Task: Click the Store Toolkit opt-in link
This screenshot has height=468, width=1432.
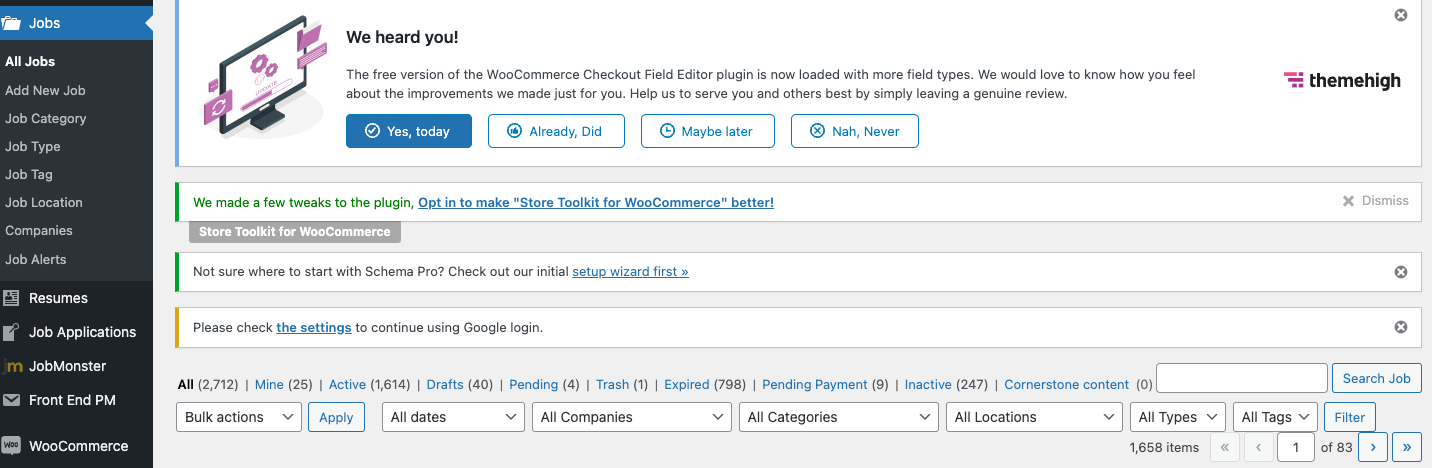Action: coord(596,202)
